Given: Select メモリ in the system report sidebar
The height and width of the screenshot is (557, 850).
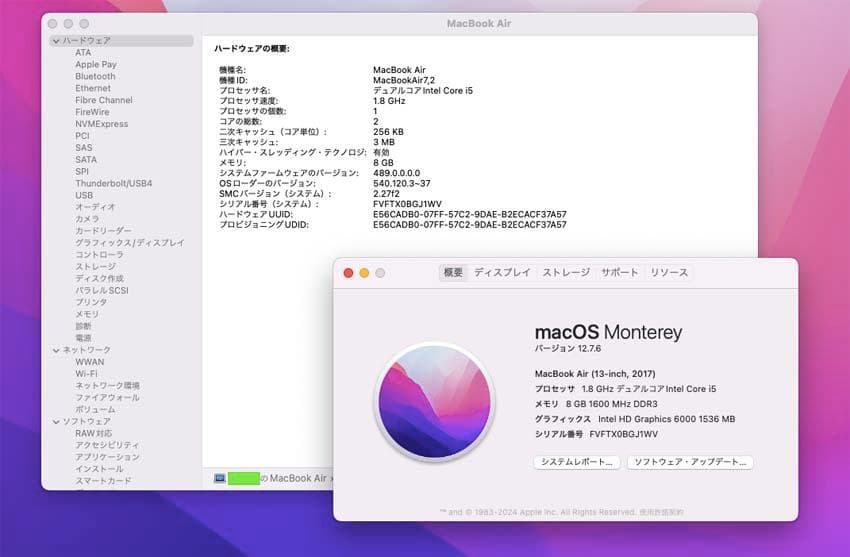Looking at the screenshot, I should (87, 314).
